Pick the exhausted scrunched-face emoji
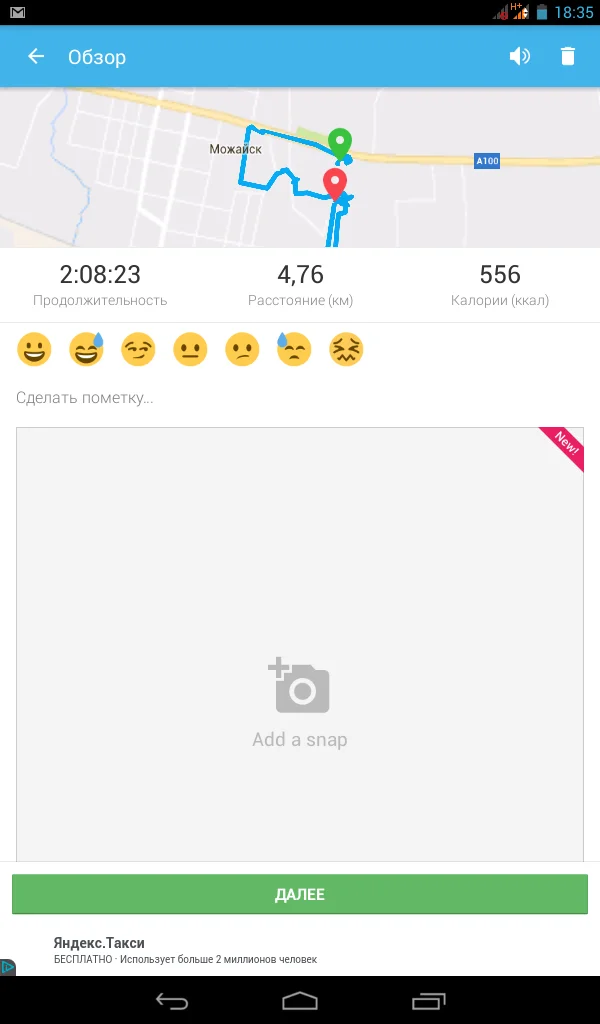This screenshot has height=1024, width=600. click(346, 349)
